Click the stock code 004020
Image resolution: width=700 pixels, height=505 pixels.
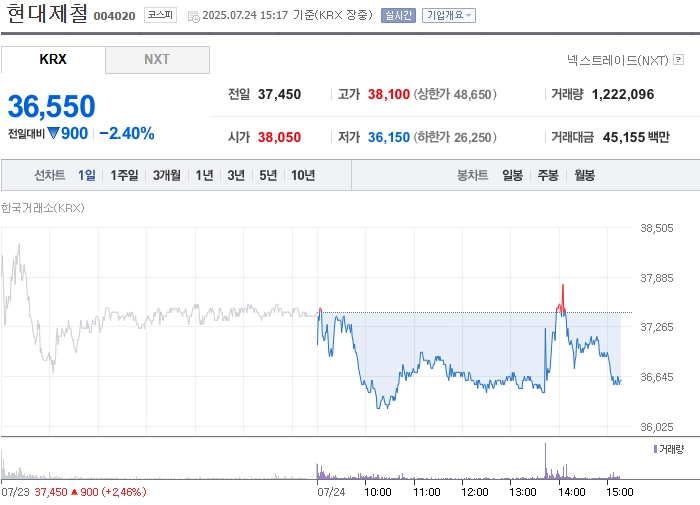114,16
